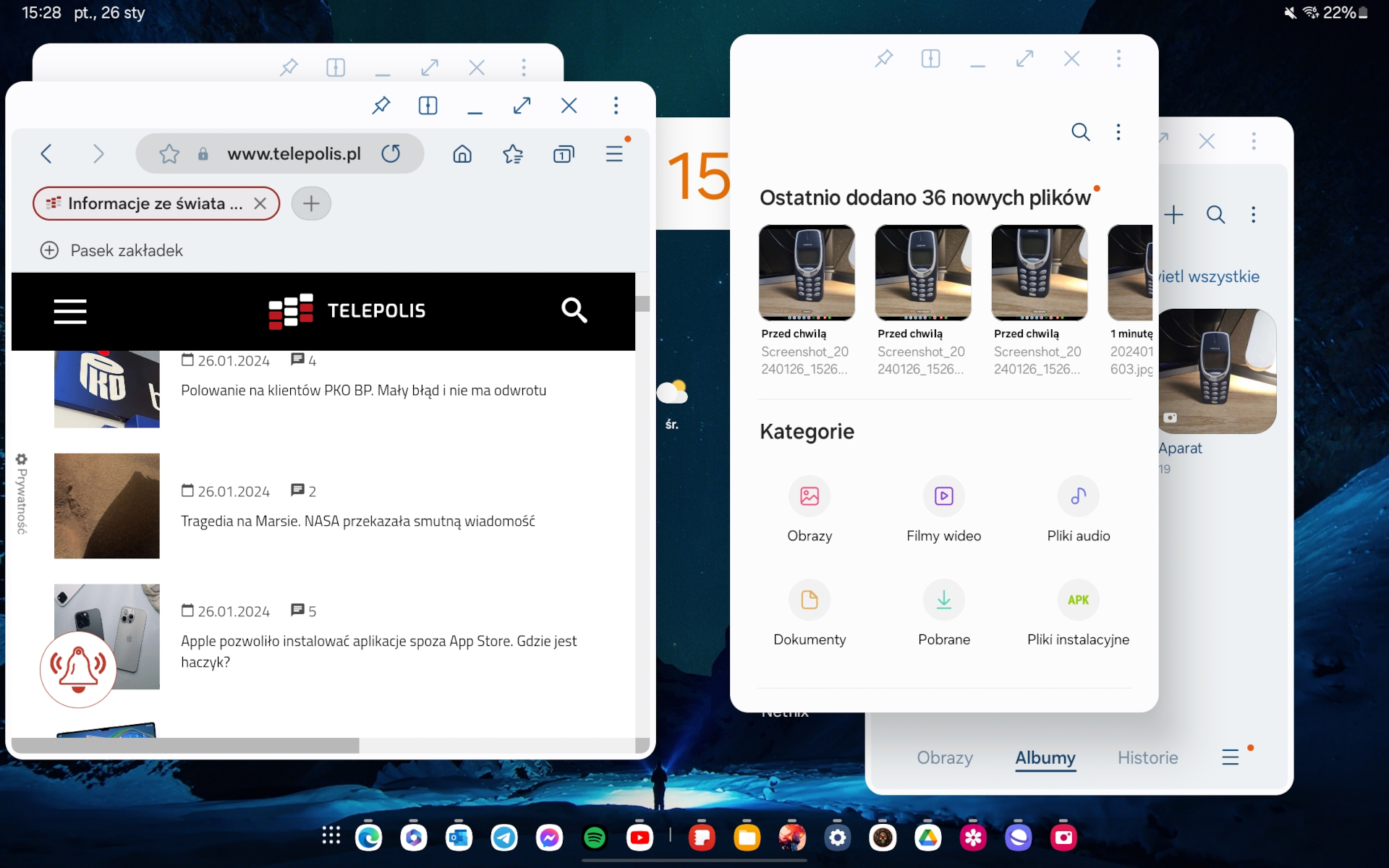Screen dimensions: 1389x868
Task: Switch to Obrazy tab in Gallery
Action: 944,757
